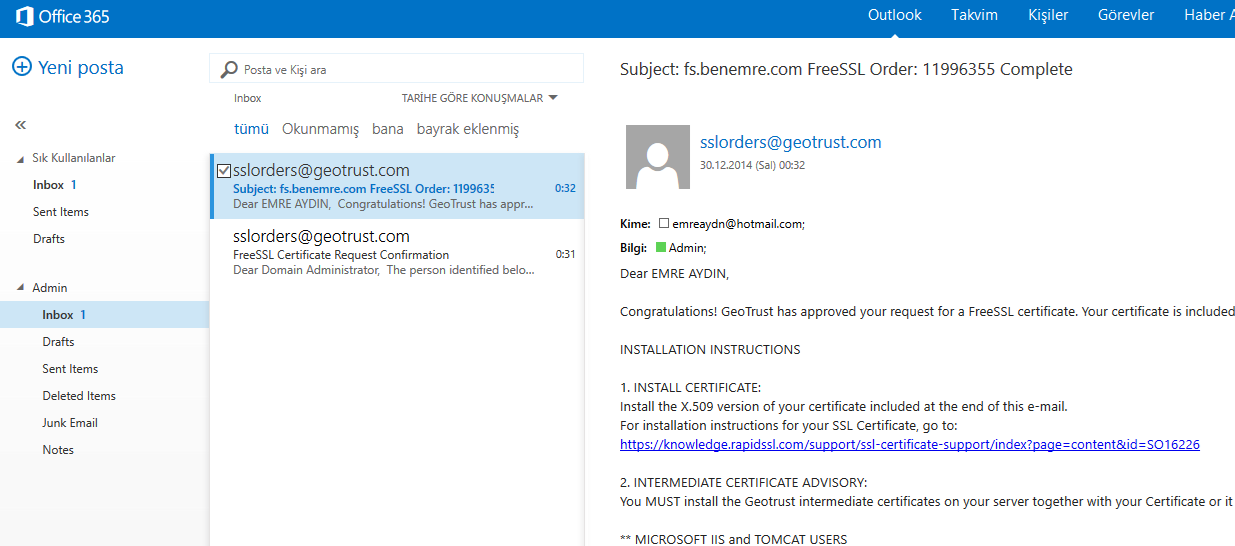Show all mail with the tümü filter
This screenshot has width=1235, height=546.
click(x=252, y=129)
